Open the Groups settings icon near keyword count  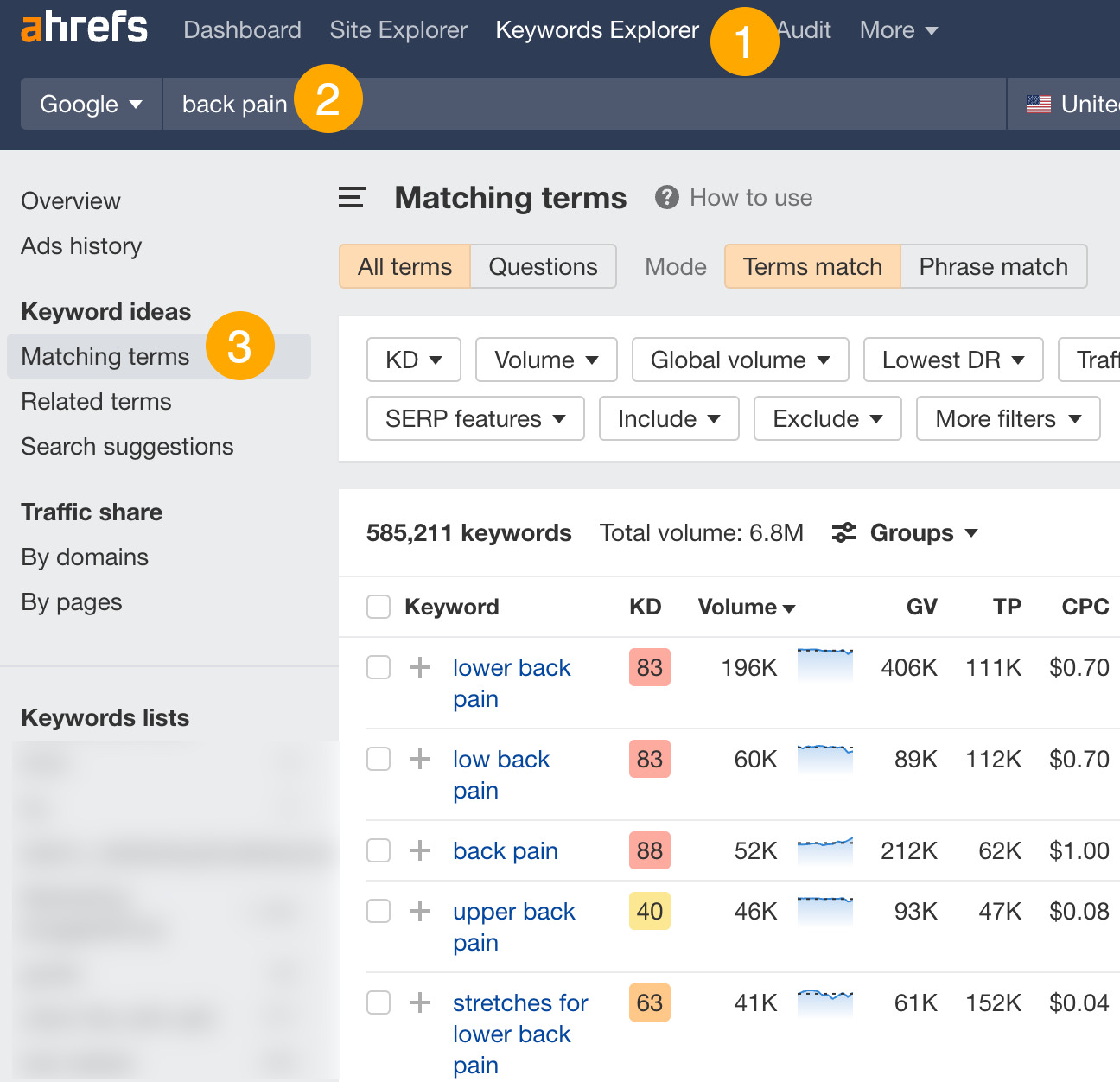pos(843,532)
